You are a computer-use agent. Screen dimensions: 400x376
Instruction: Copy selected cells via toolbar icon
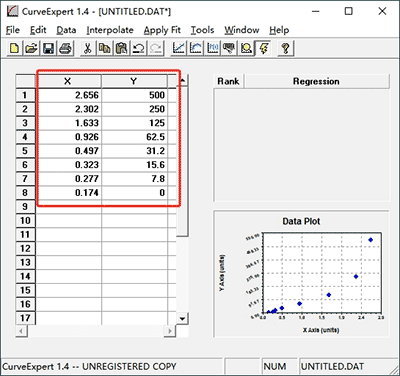(x=105, y=49)
